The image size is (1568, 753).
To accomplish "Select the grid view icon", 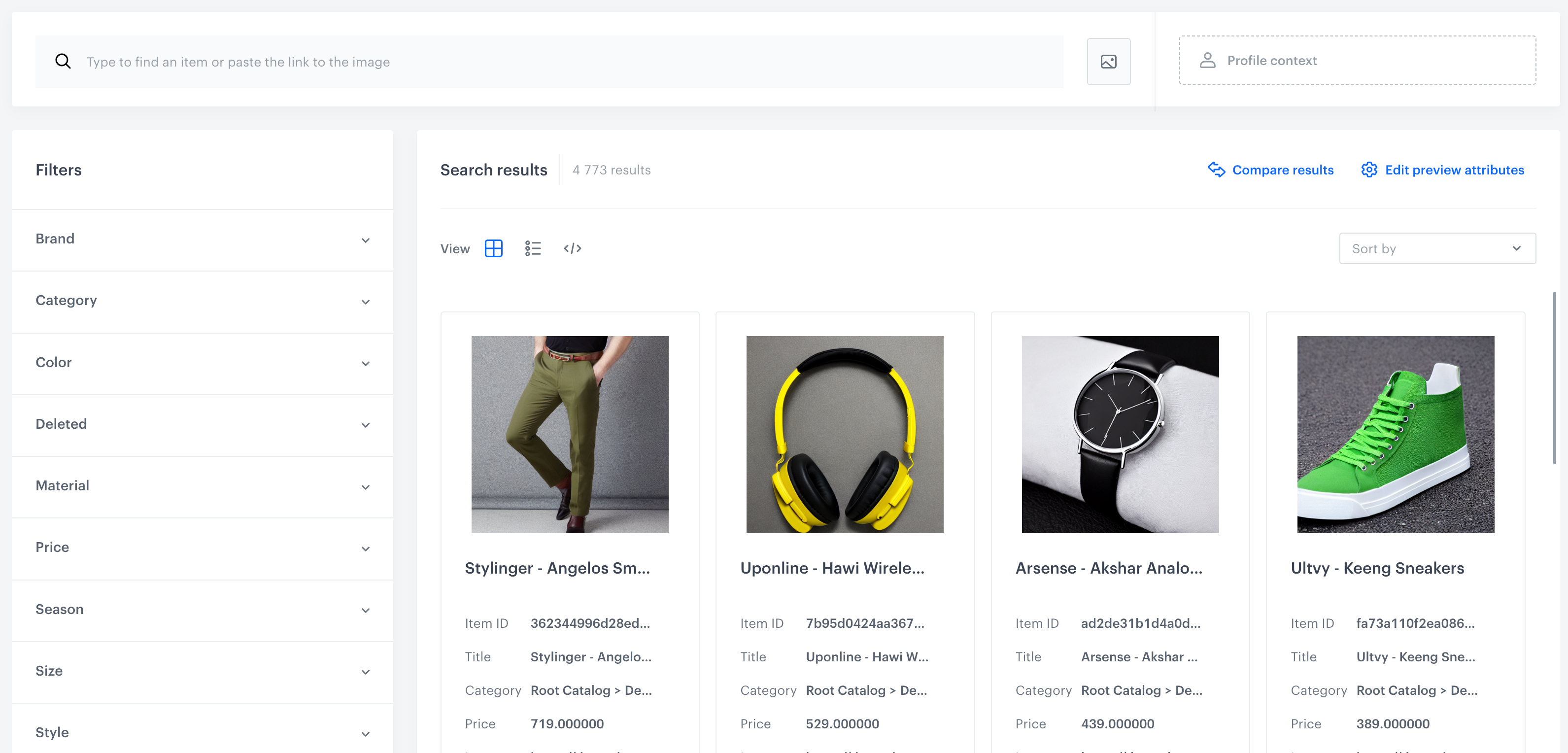I will (494, 248).
